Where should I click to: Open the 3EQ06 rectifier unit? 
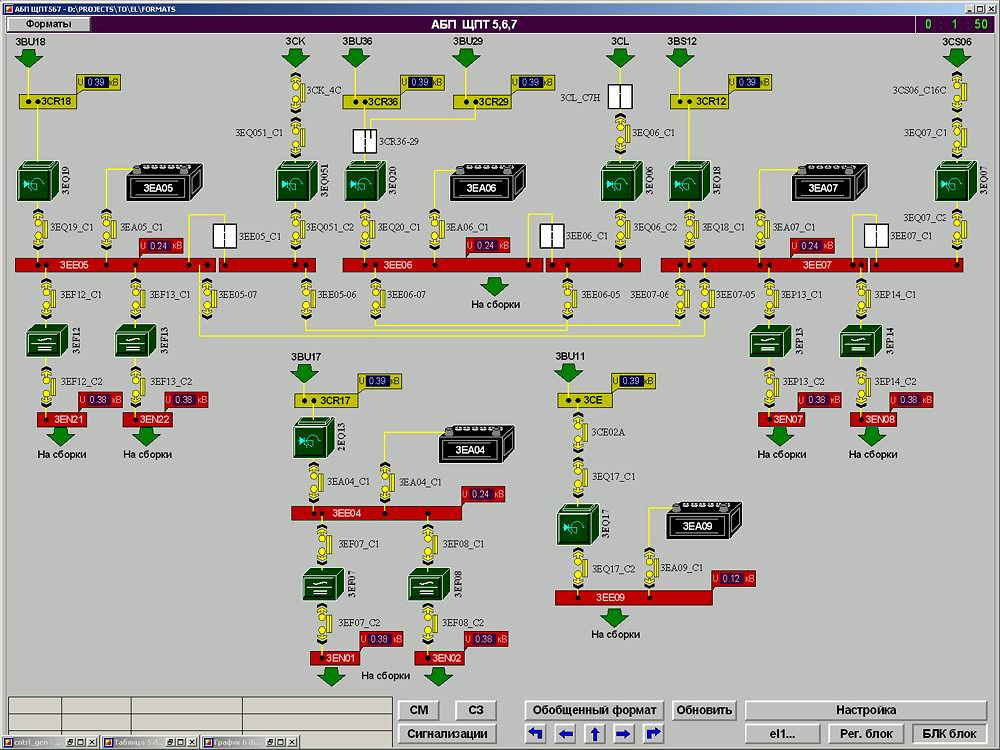click(x=622, y=182)
